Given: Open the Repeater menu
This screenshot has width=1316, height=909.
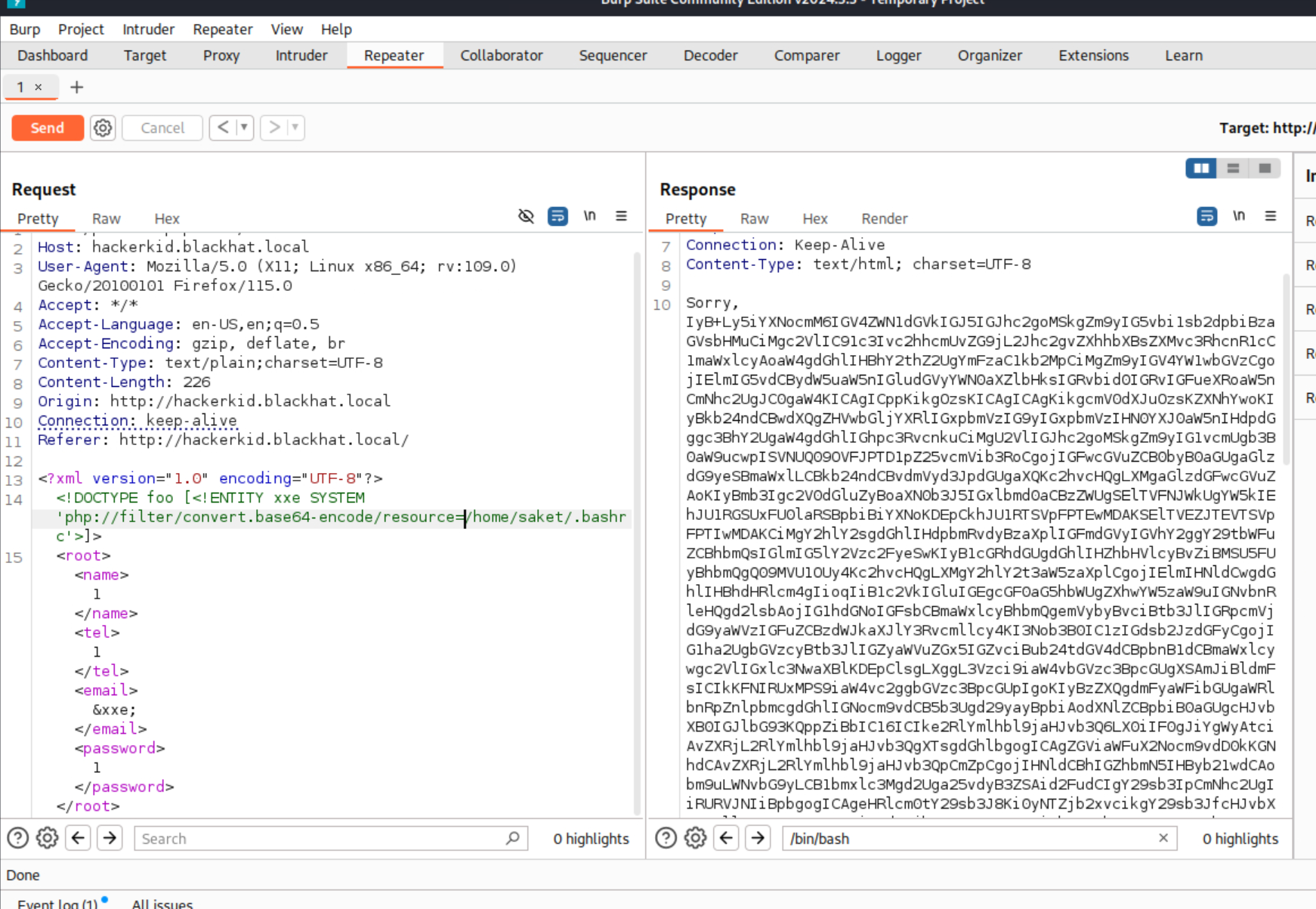Looking at the screenshot, I should [222, 29].
